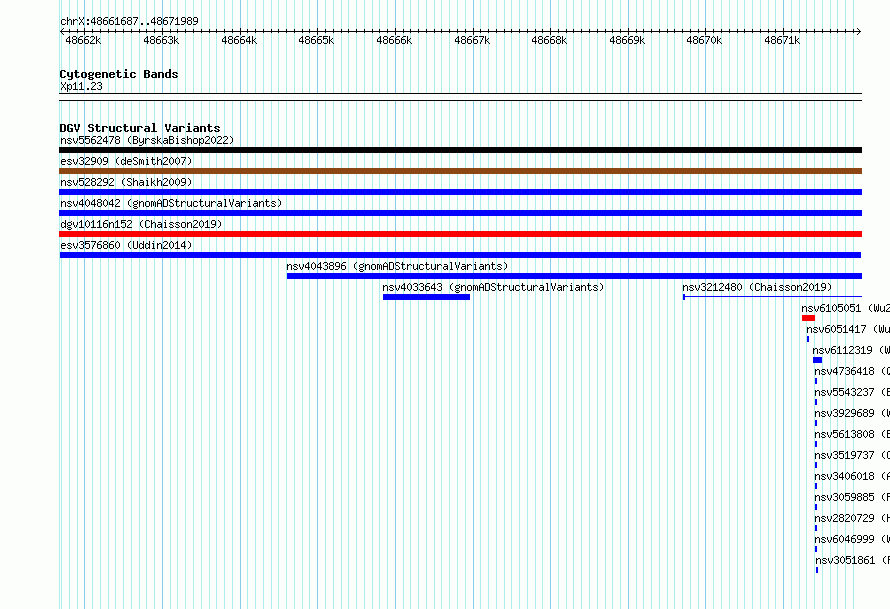
Task: Click the chrX:48661687..48671989 coordinate text
Action: pyautogui.click(x=129, y=21)
